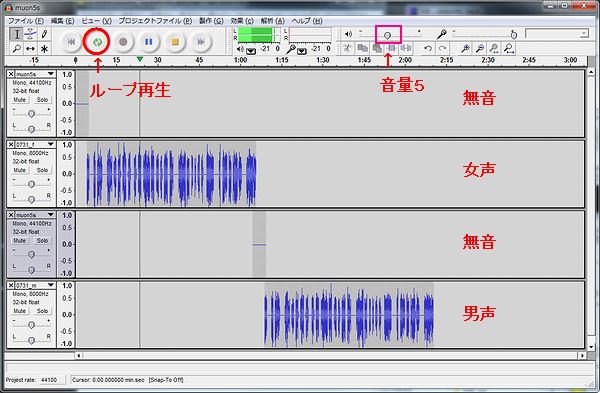
Task: Open the 0731_m track dropdown menu
Action: click(51, 285)
